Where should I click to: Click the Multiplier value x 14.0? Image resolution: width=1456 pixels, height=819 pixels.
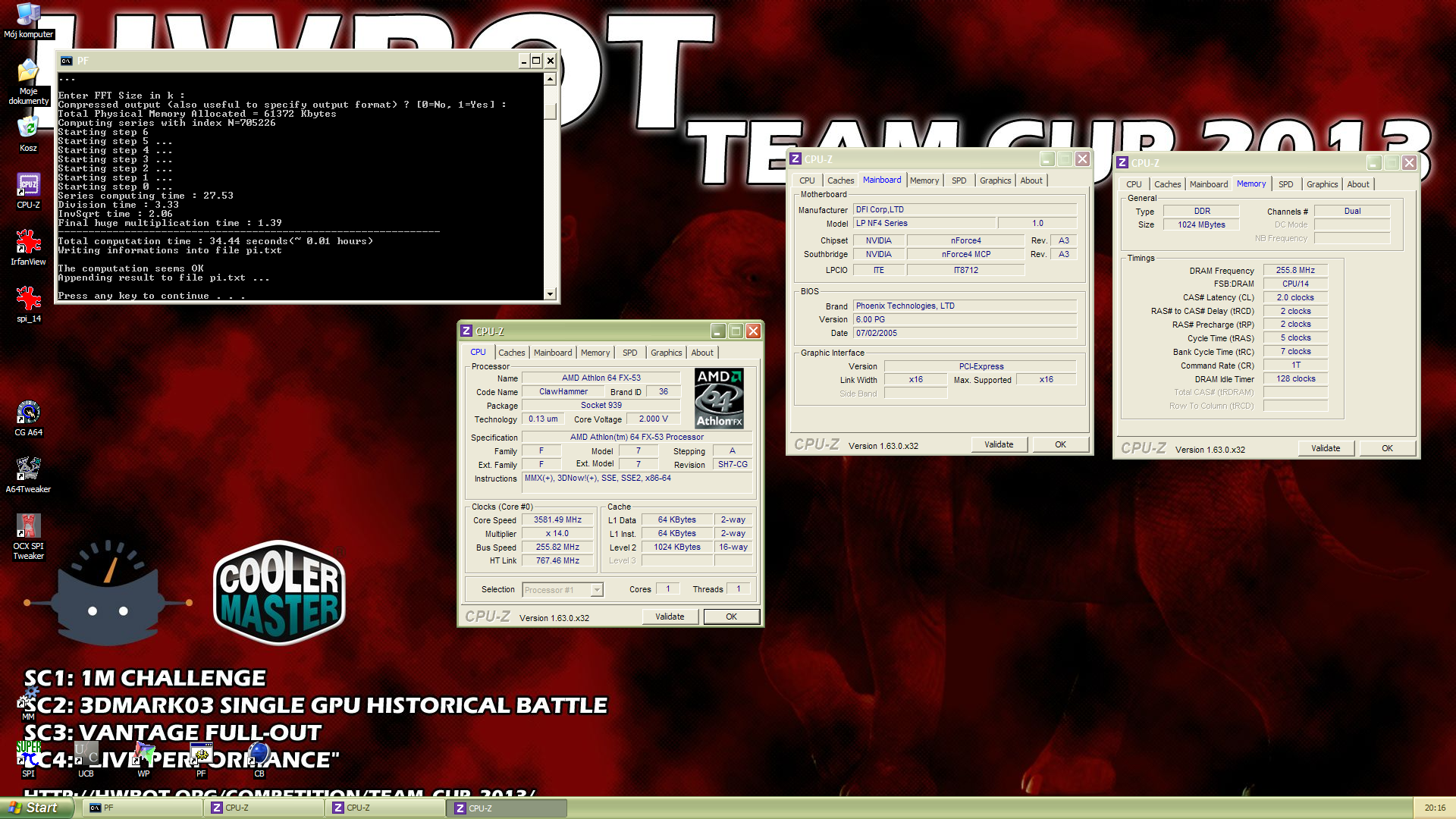click(x=557, y=534)
